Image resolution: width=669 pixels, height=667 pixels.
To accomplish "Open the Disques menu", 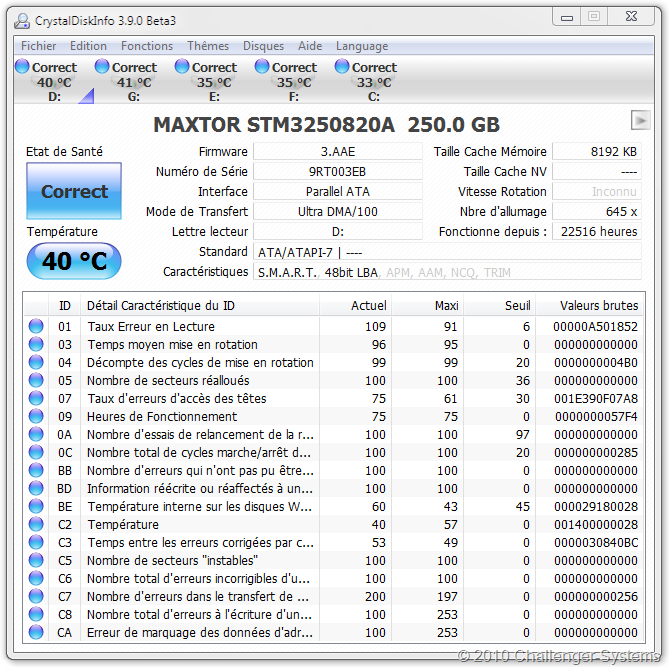I will (x=263, y=46).
